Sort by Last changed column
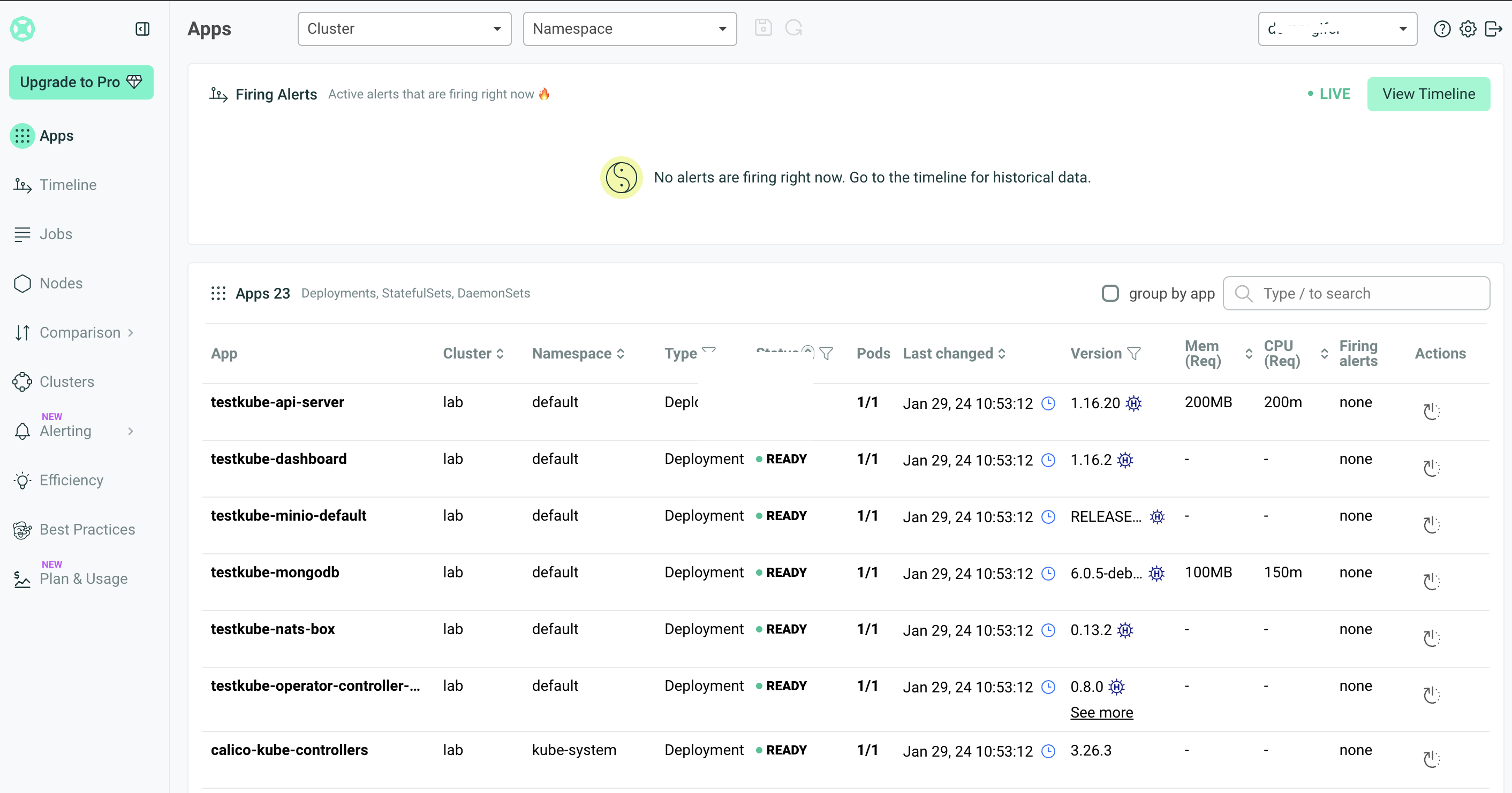Image resolution: width=1512 pixels, height=793 pixels. click(x=953, y=353)
